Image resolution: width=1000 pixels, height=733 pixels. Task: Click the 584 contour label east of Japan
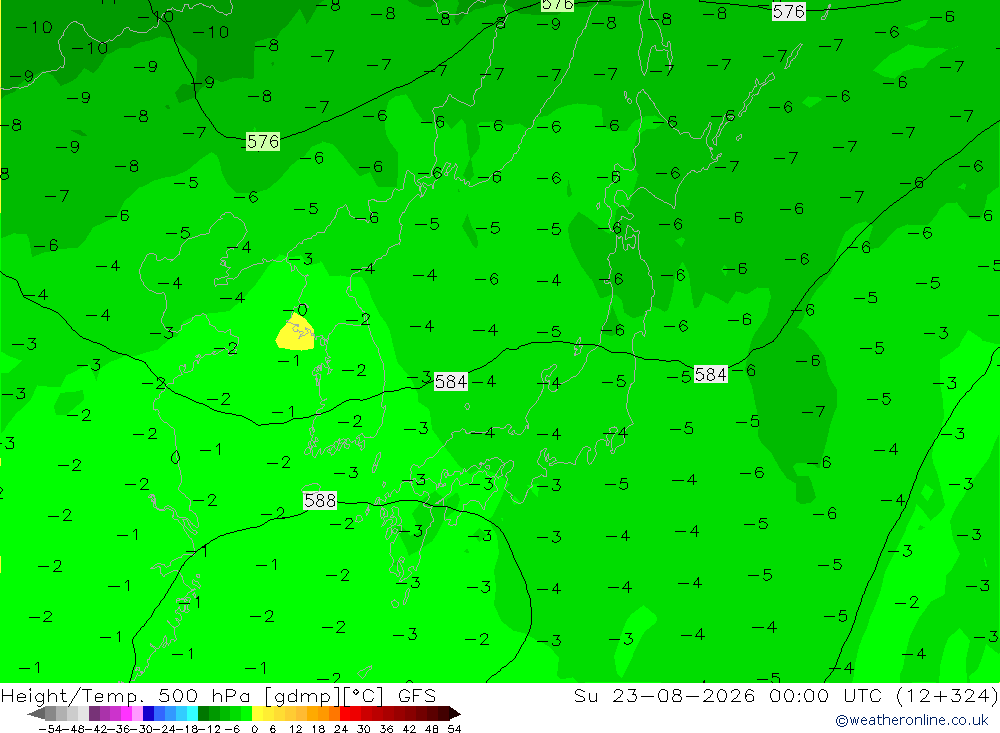pyautogui.click(x=710, y=374)
